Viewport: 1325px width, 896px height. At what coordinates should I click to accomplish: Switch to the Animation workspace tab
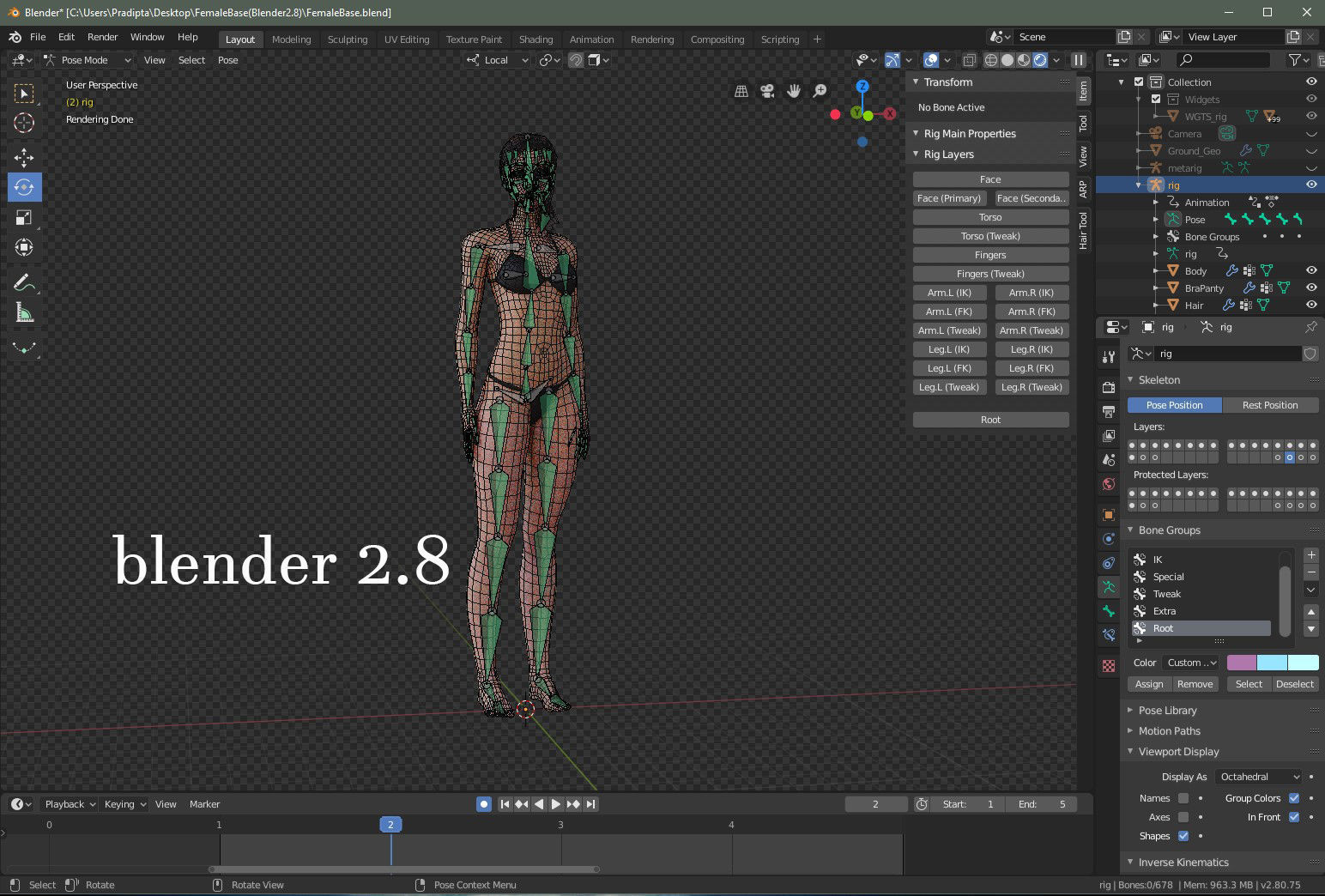(591, 39)
